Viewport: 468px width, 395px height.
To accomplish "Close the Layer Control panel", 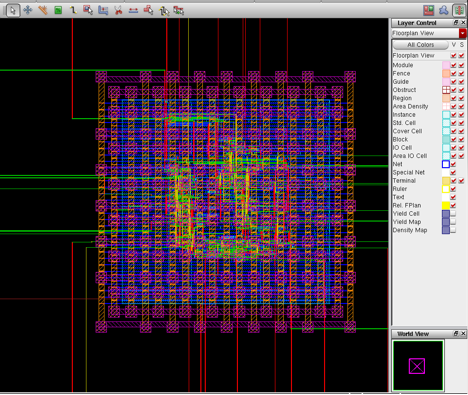I will (463, 23).
